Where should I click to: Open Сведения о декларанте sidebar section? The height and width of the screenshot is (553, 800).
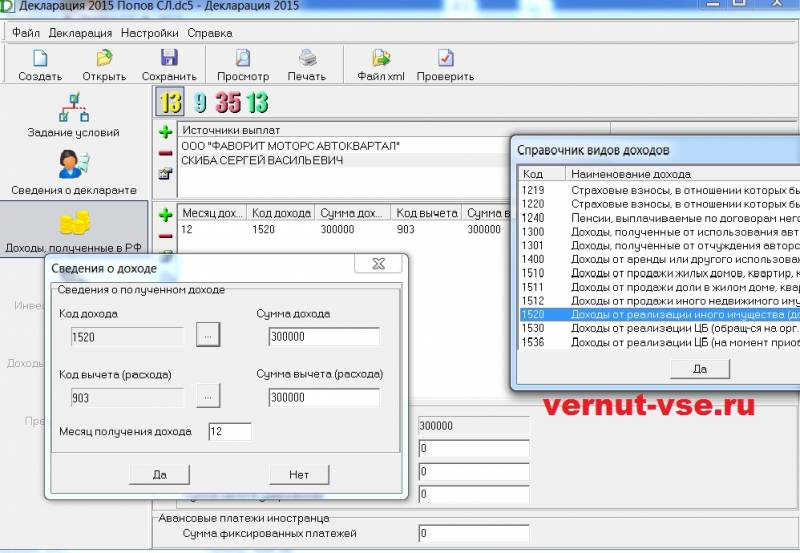coord(73,173)
